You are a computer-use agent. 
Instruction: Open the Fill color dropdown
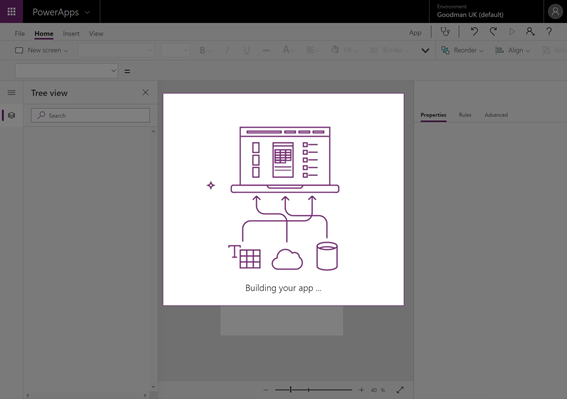click(345, 50)
